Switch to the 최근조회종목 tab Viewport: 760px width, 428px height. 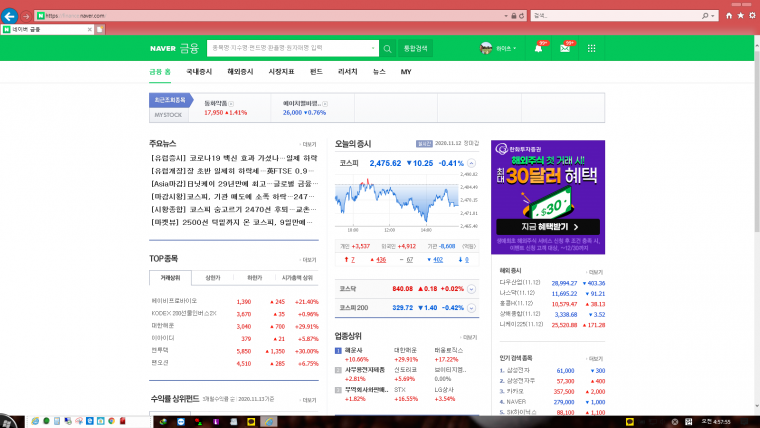pyautogui.click(x=170, y=100)
